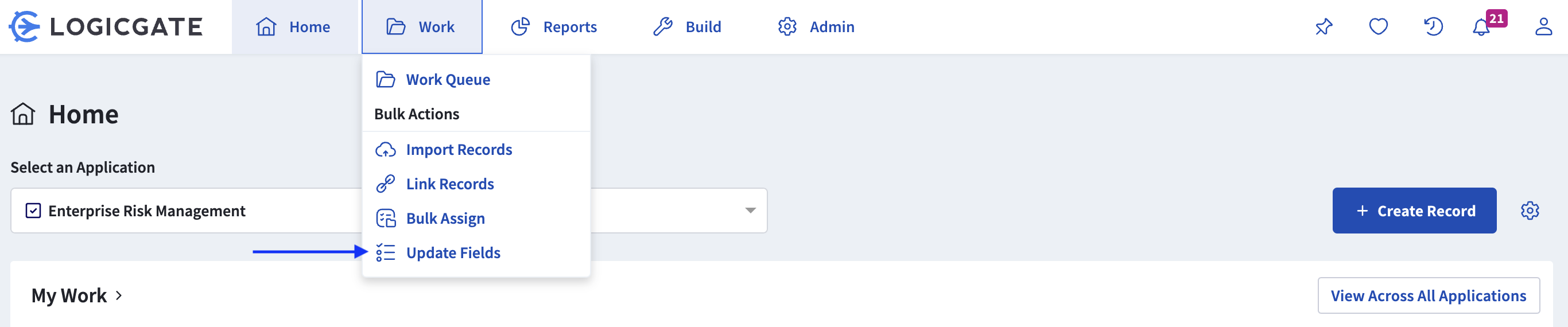Open user profile icon
The height and width of the screenshot is (327, 1568).
1543,27
